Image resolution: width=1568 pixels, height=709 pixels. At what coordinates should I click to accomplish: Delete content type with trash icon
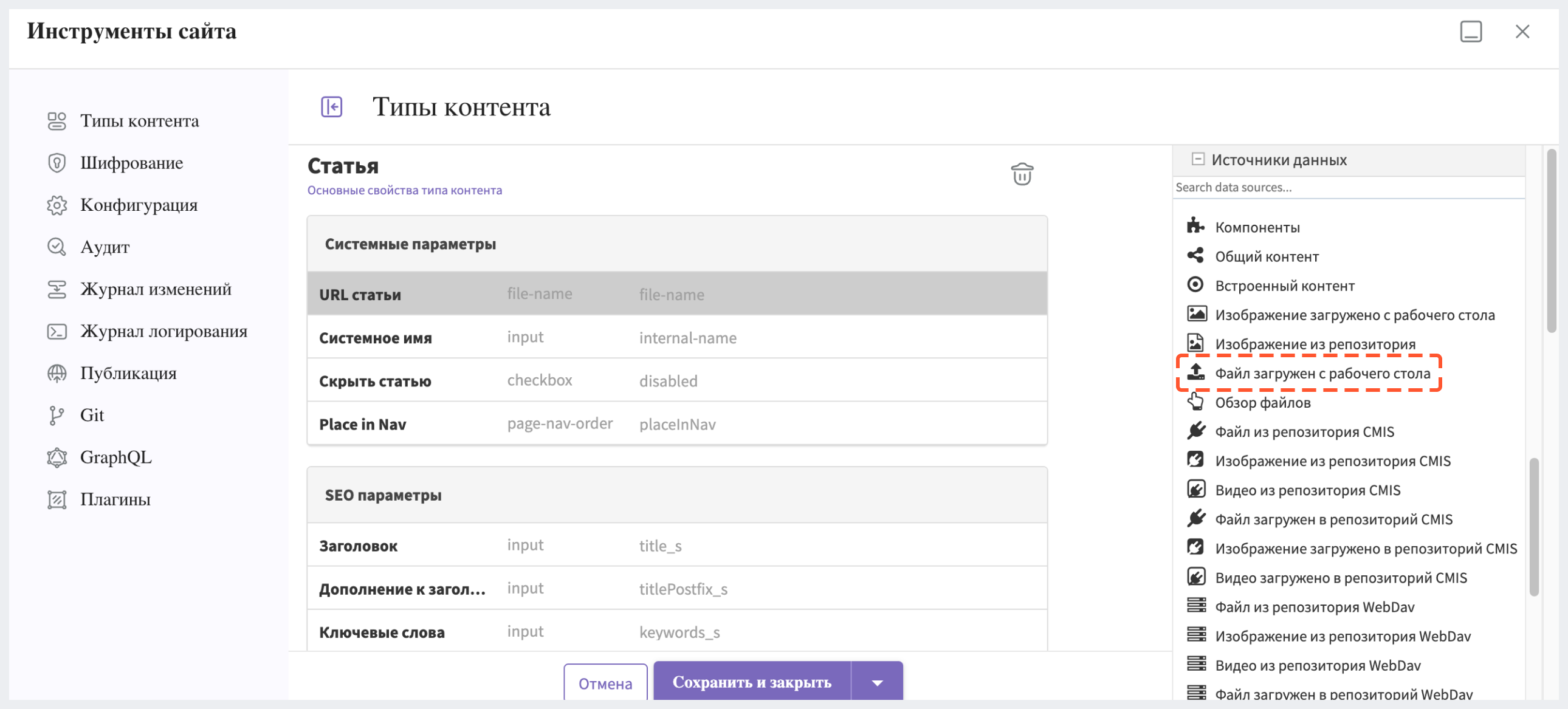1022,174
